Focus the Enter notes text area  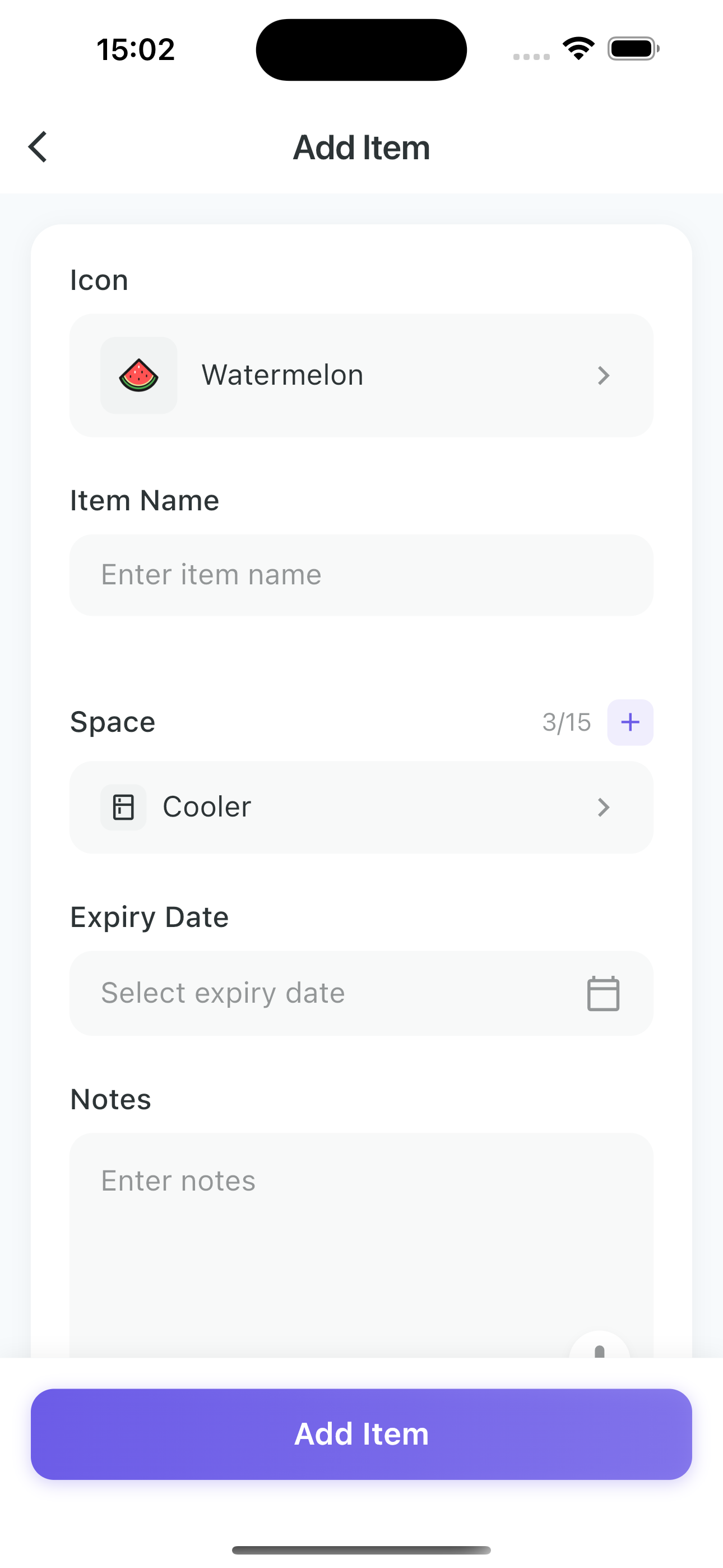pos(361,1246)
